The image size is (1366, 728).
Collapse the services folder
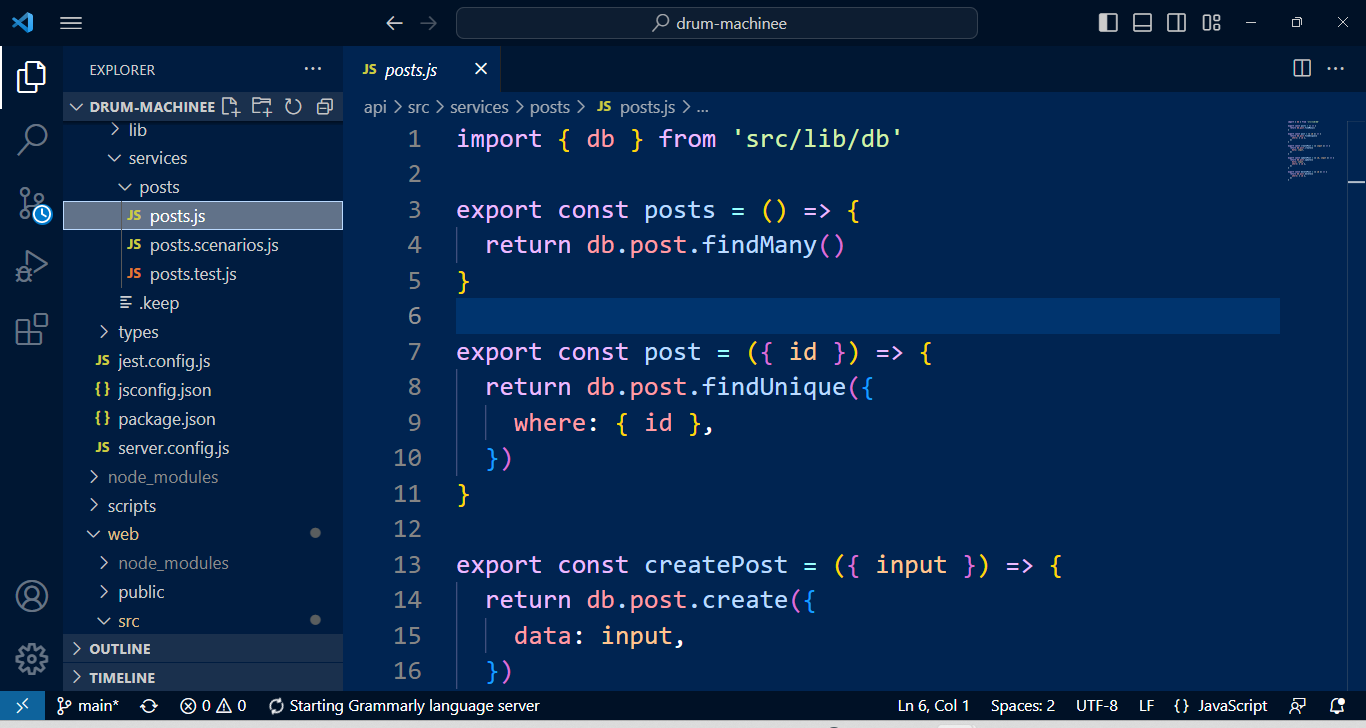(203, 158)
